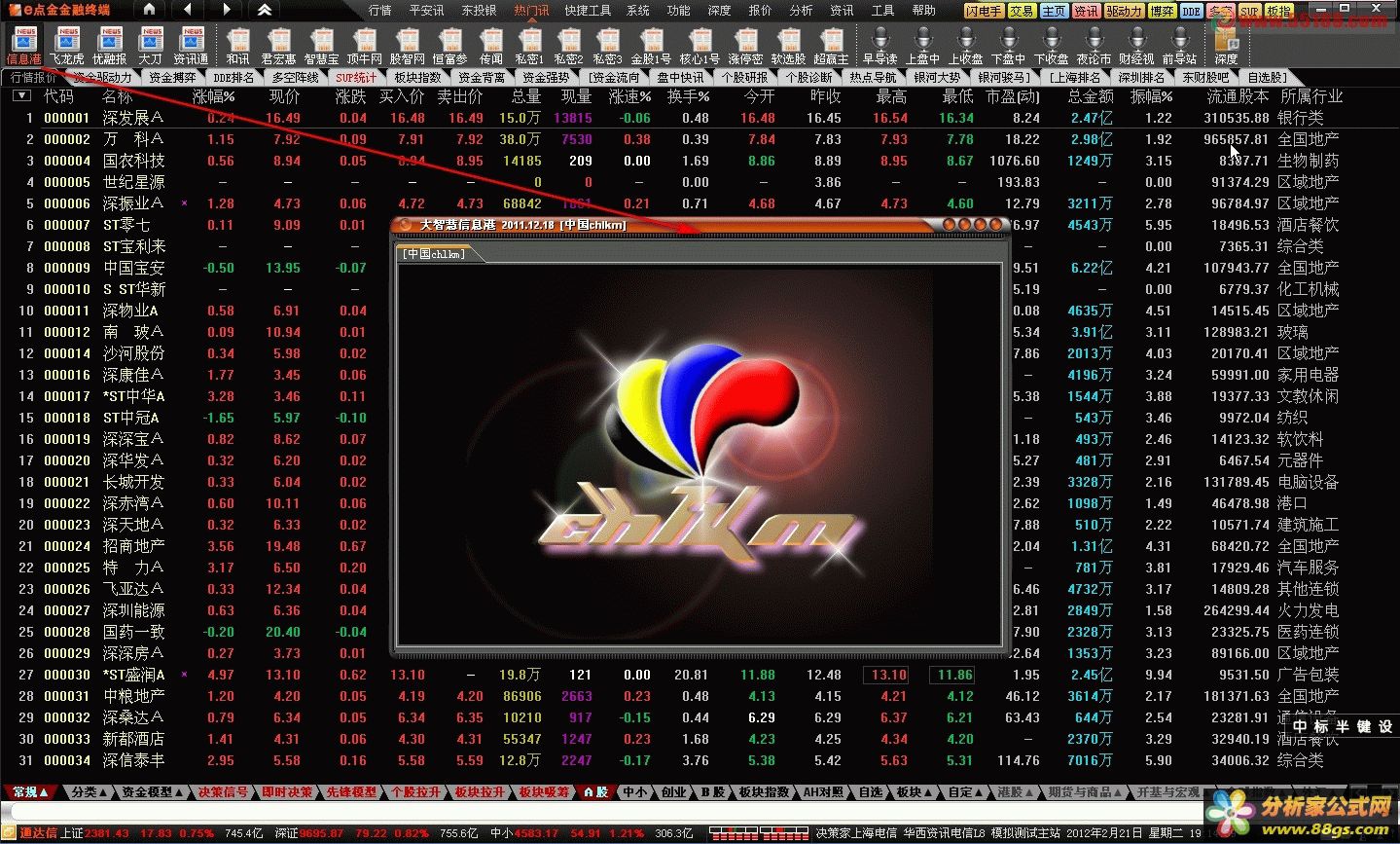Open the 涨停密 newspaper icon
Screen dimensions: 1400x844
pyautogui.click(x=745, y=45)
